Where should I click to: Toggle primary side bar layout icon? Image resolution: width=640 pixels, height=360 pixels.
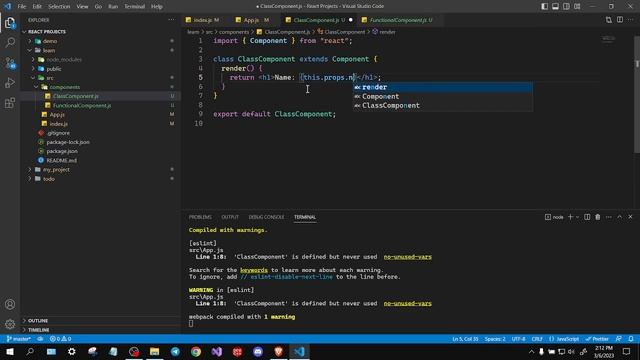tap(544, 6)
